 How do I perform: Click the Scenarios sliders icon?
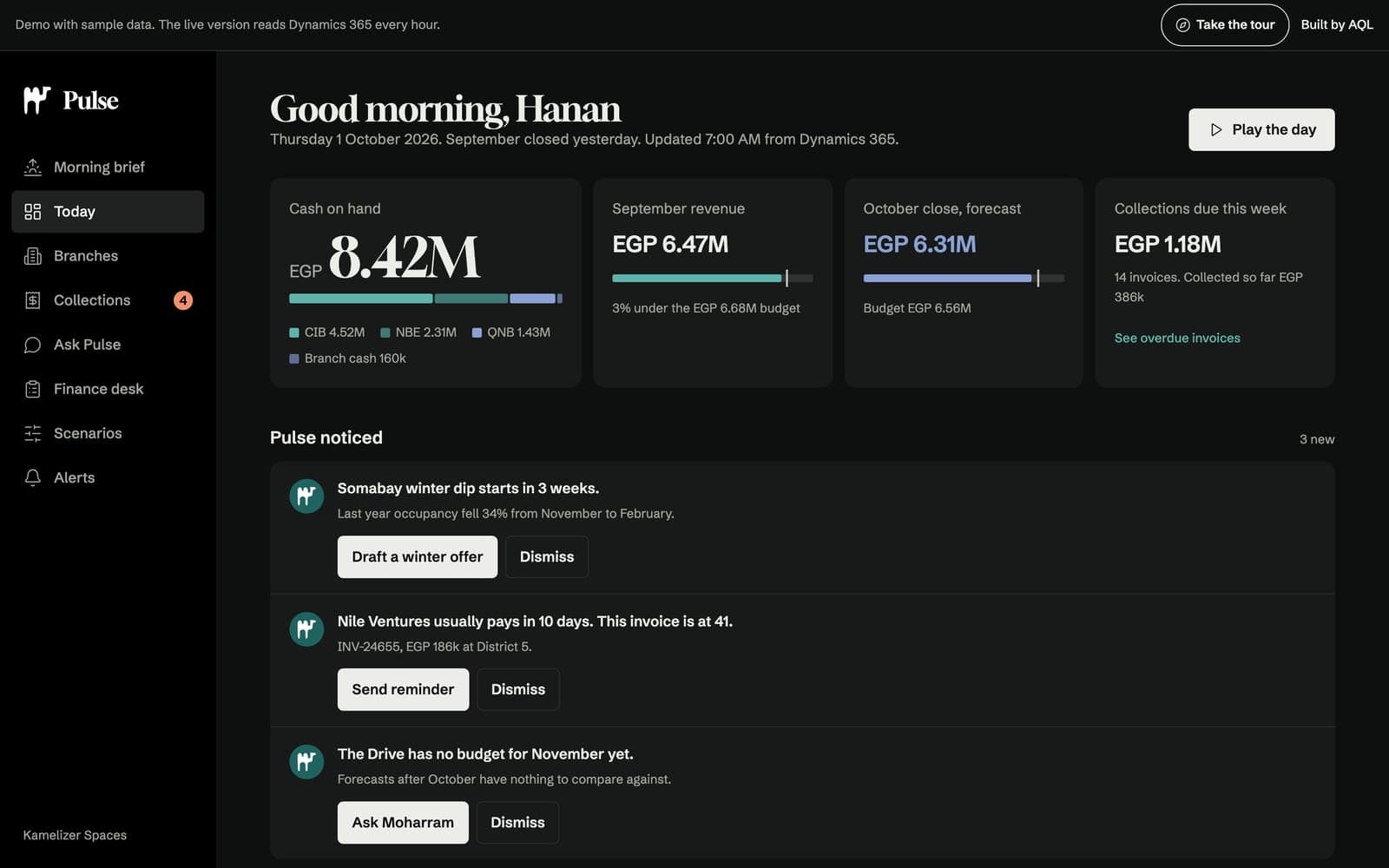coord(33,433)
